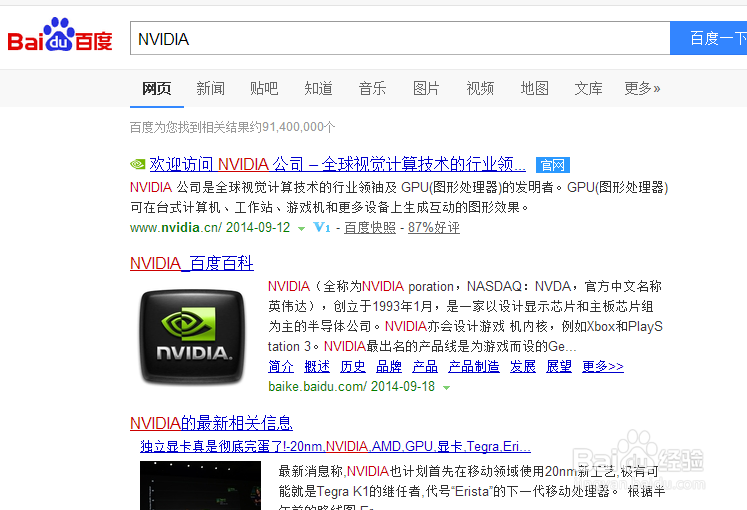This screenshot has width=747, height=510.
Task: Expand the arrow next to baike.baidu.com date
Action: pos(446,388)
